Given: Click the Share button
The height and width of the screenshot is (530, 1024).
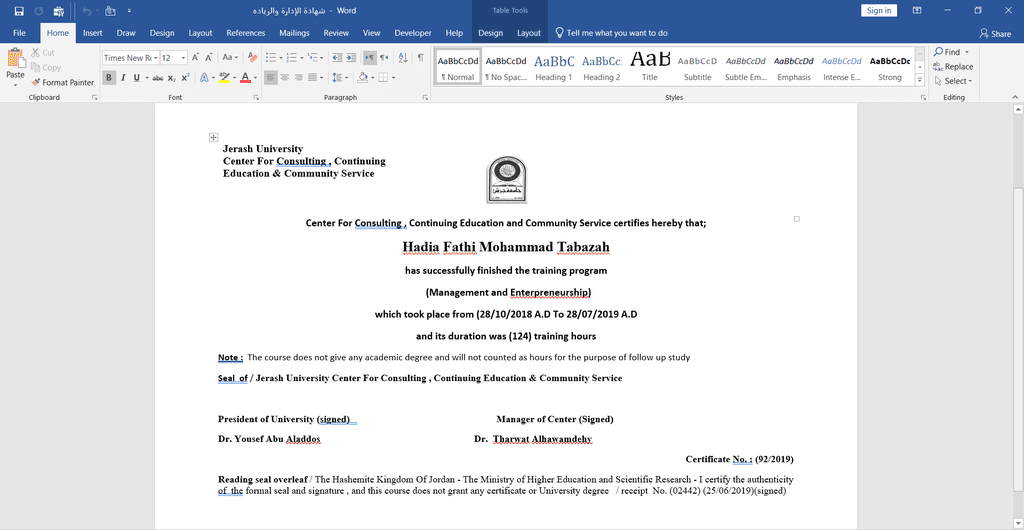Looking at the screenshot, I should [x=995, y=33].
